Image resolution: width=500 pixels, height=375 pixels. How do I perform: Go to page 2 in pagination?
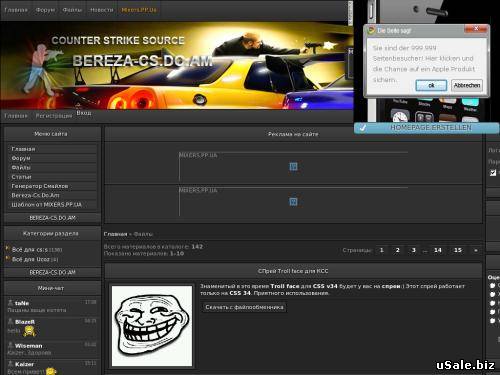[x=397, y=250]
